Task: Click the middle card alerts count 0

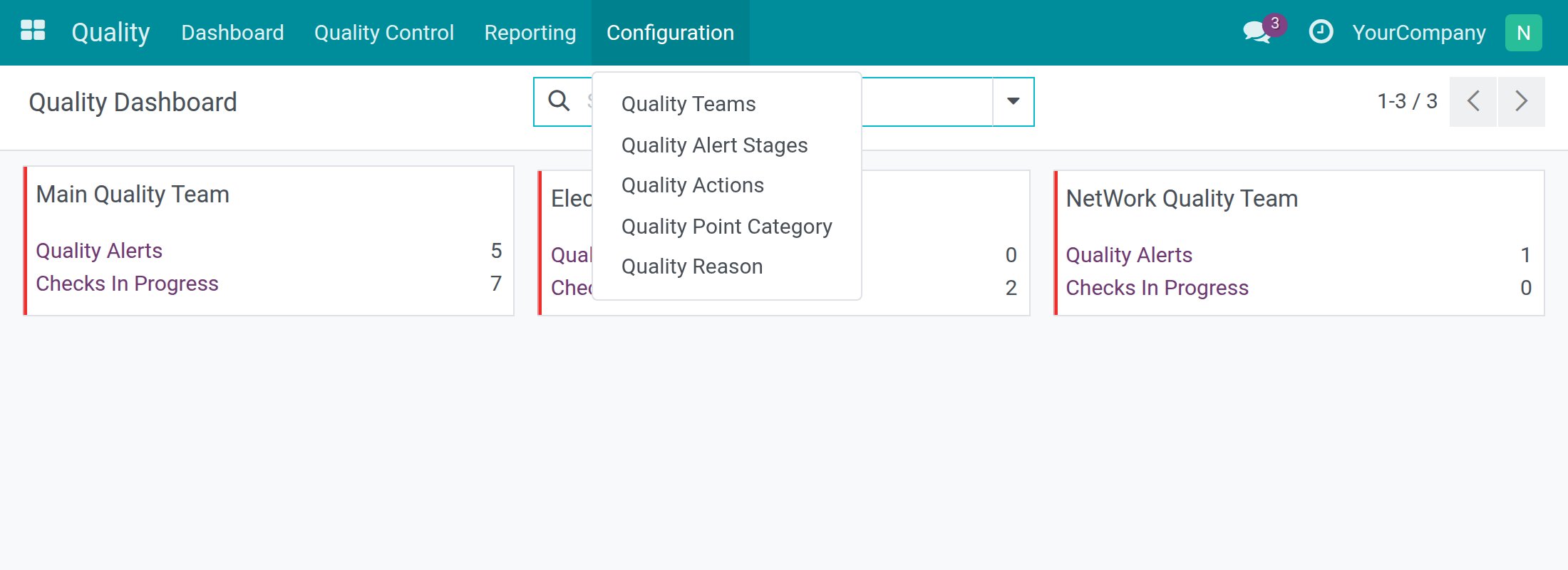Action: [1011, 255]
